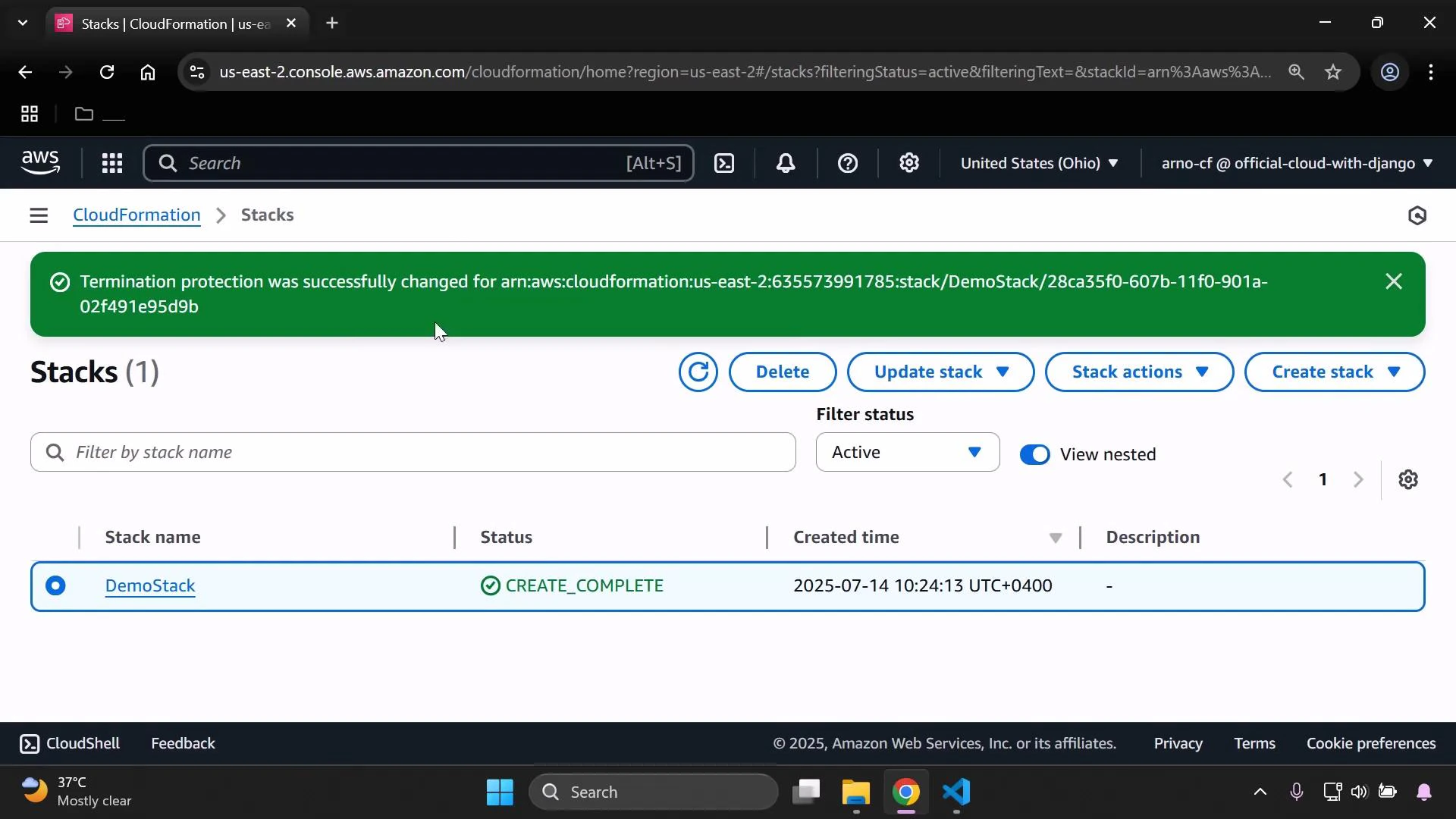The image size is (1456, 819).
Task: Open the United States (Ohio) region selector
Action: (x=1039, y=163)
